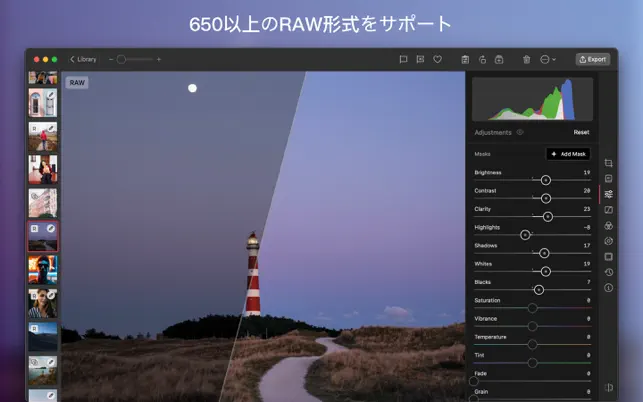643x402 pixels.
Task: Open the Frame tool icon
Action: tap(609, 257)
